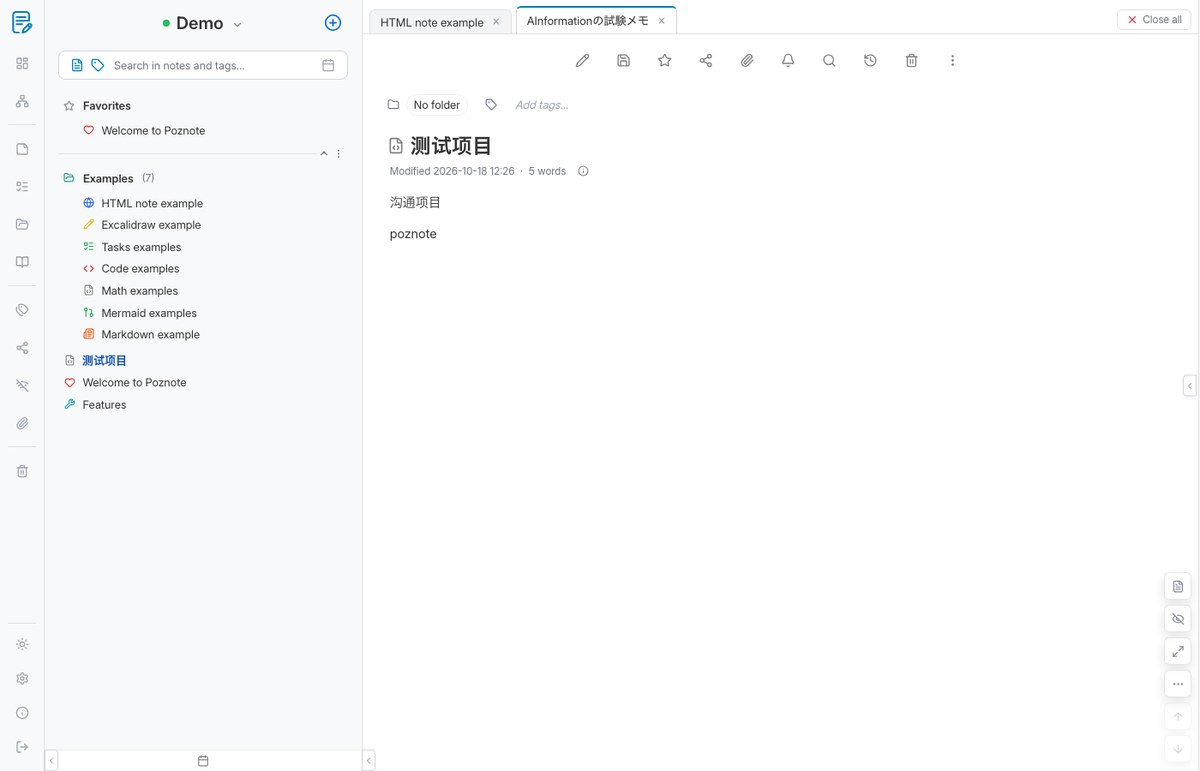
Task: Switch to the HTML note example tab
Action: [432, 22]
